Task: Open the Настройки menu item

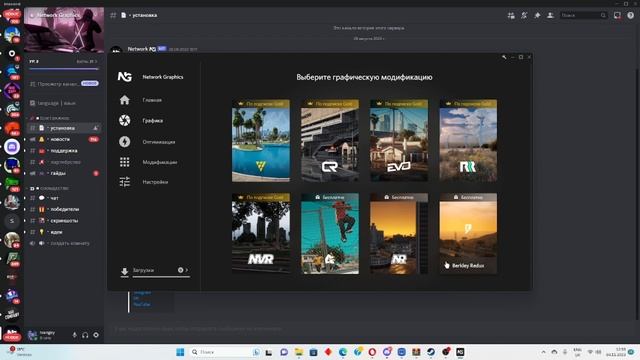Action: tap(155, 182)
